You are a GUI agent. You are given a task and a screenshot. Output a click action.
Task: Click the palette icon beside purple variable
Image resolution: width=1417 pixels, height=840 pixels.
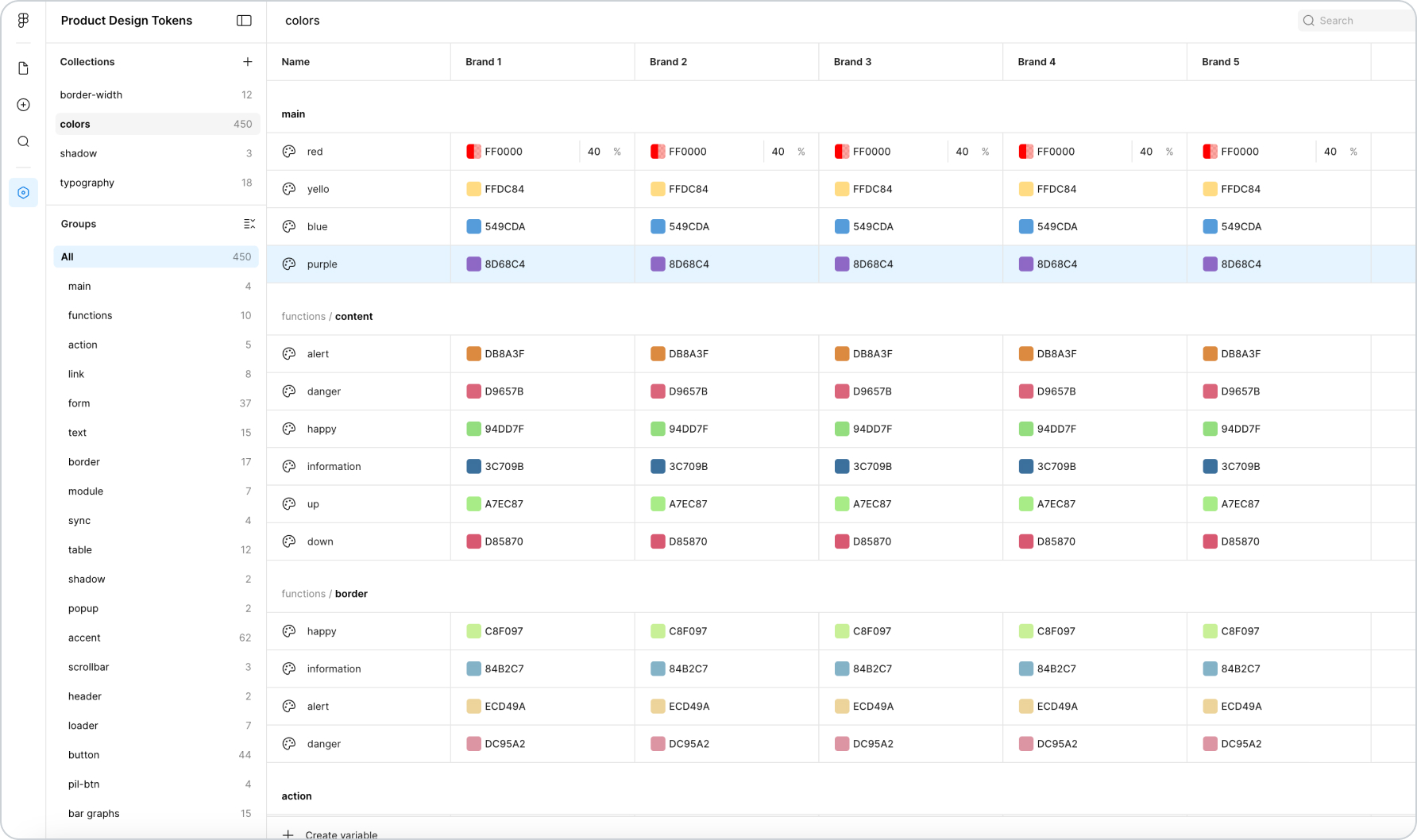coord(289,264)
